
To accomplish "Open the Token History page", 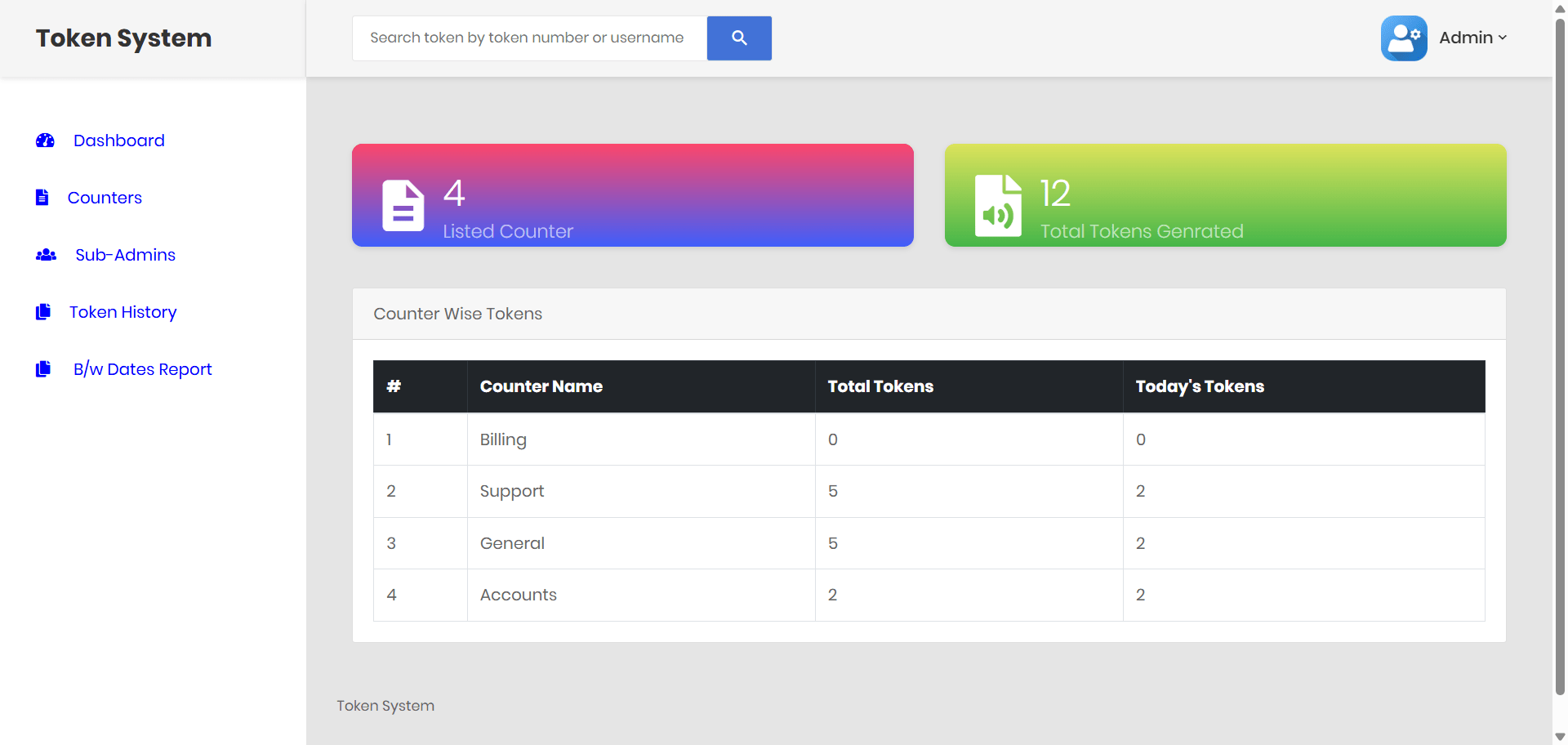I will [x=122, y=311].
